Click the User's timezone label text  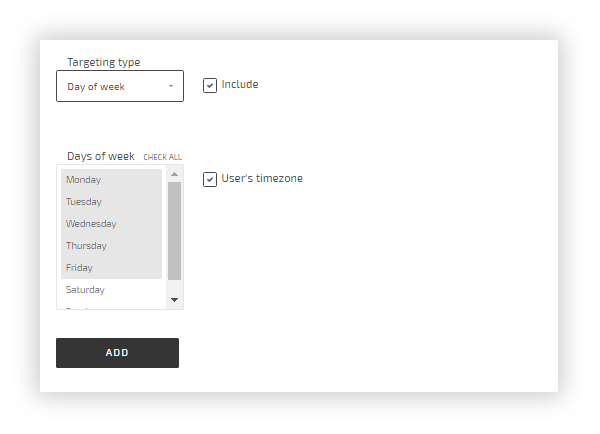pos(262,179)
